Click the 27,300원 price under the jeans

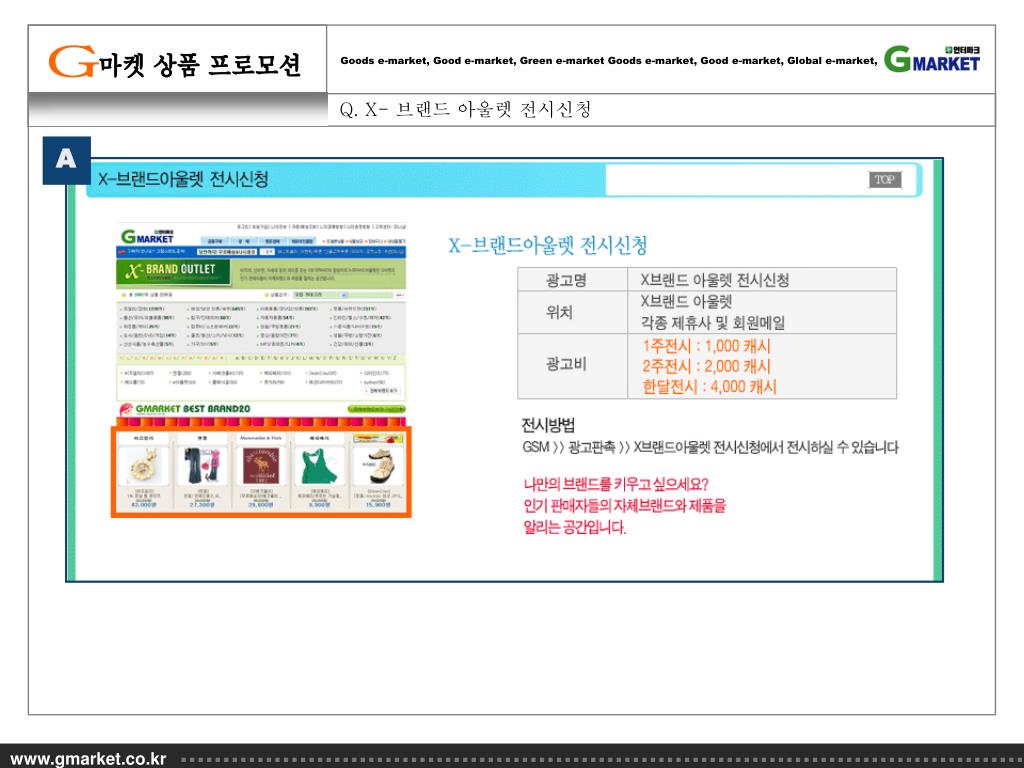pyautogui.click(x=202, y=505)
